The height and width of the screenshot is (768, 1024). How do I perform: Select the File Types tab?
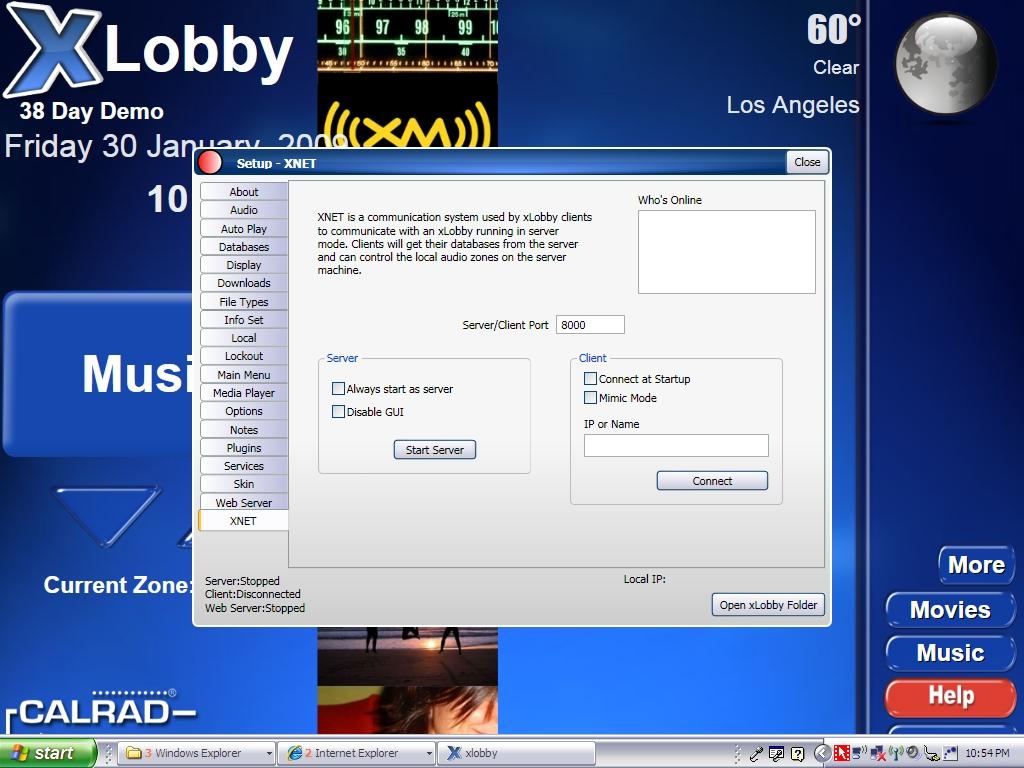click(x=244, y=302)
